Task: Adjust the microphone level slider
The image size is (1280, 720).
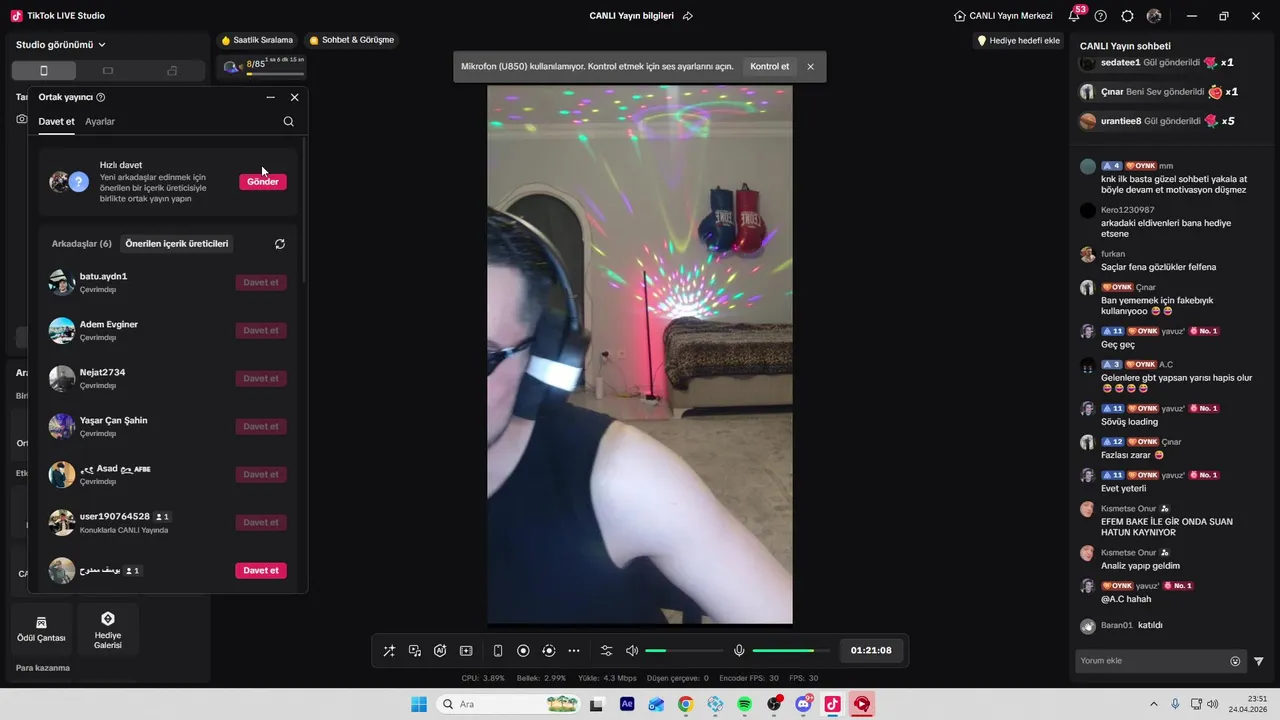Action: [791, 650]
